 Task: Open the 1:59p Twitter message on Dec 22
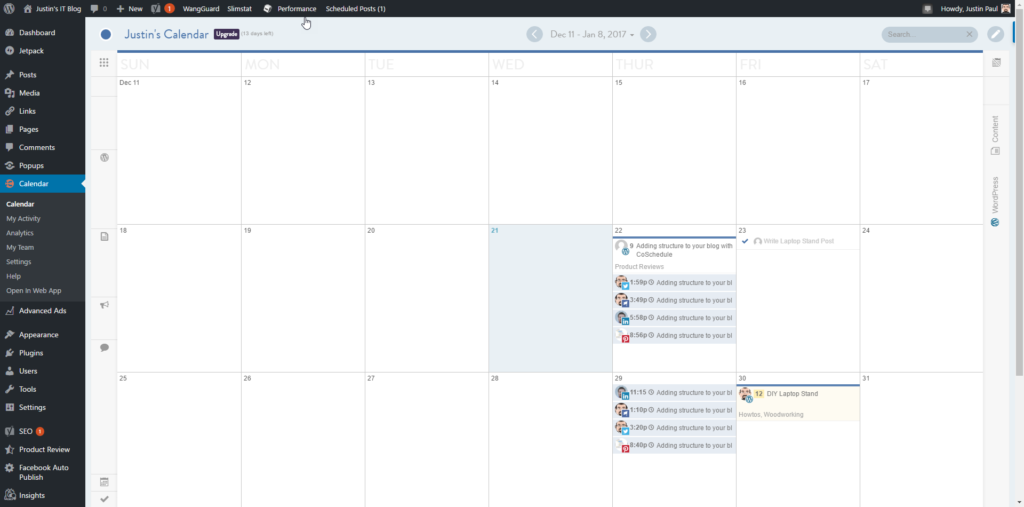pyautogui.click(x=674, y=282)
